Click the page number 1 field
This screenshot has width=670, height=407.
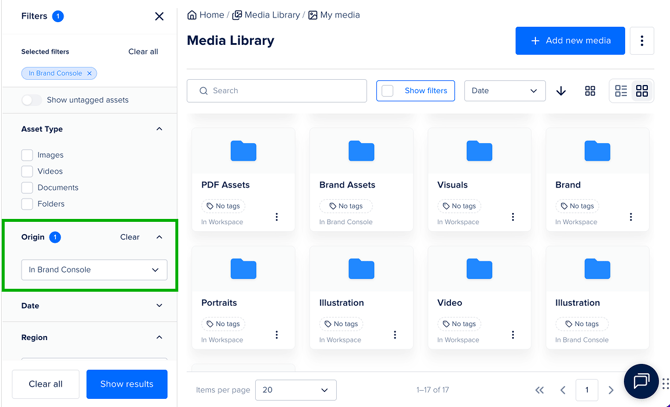tap(587, 390)
